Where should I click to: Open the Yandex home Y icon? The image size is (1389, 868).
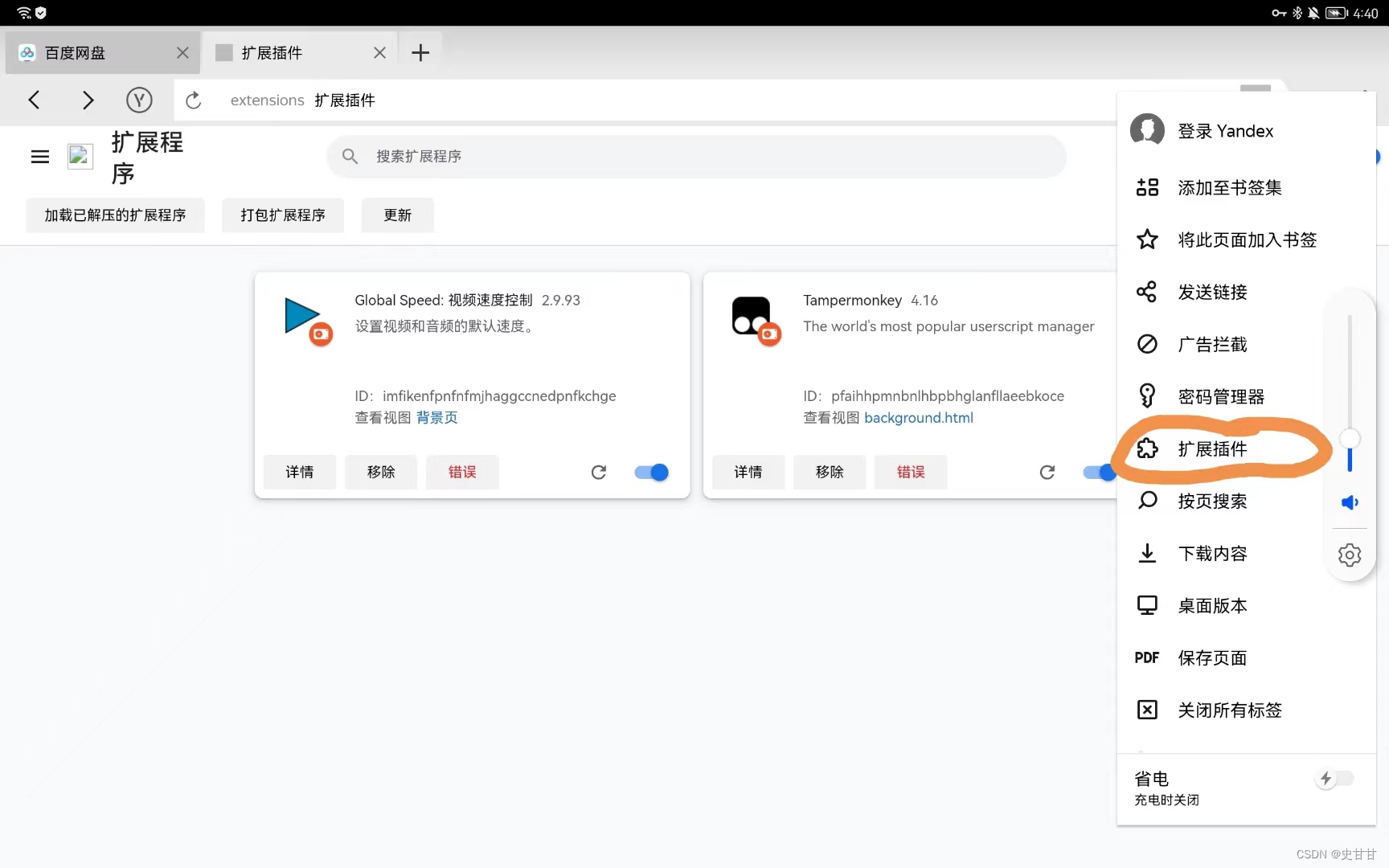(139, 100)
